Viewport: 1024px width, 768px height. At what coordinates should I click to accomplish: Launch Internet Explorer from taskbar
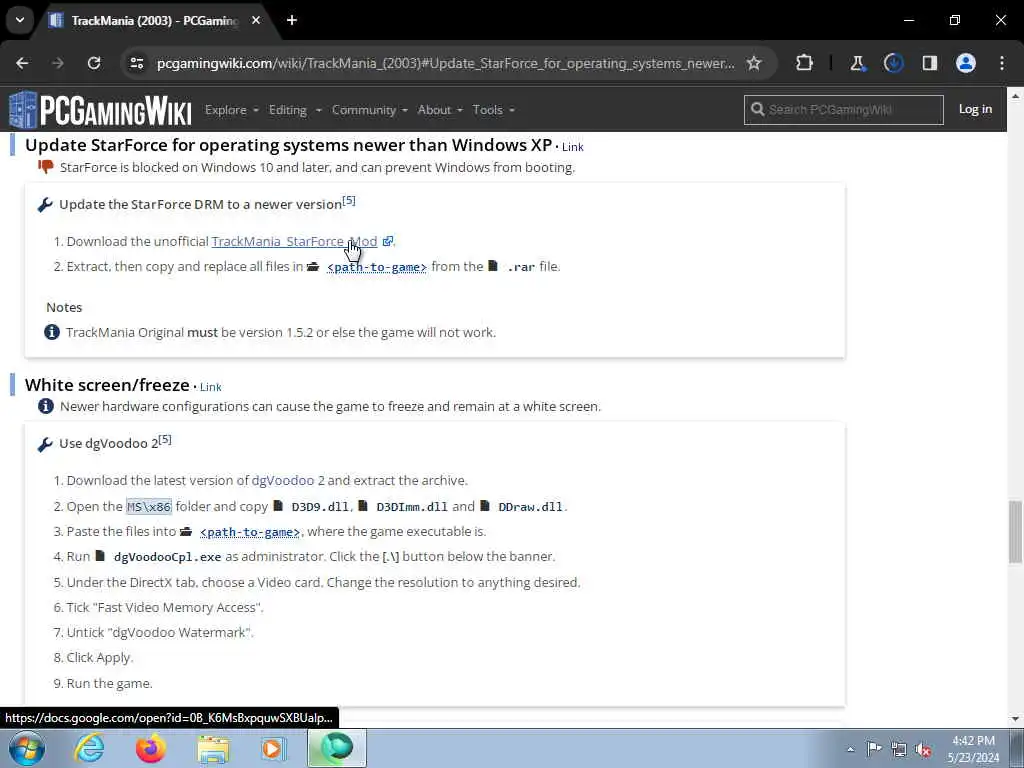pyautogui.click(x=89, y=748)
